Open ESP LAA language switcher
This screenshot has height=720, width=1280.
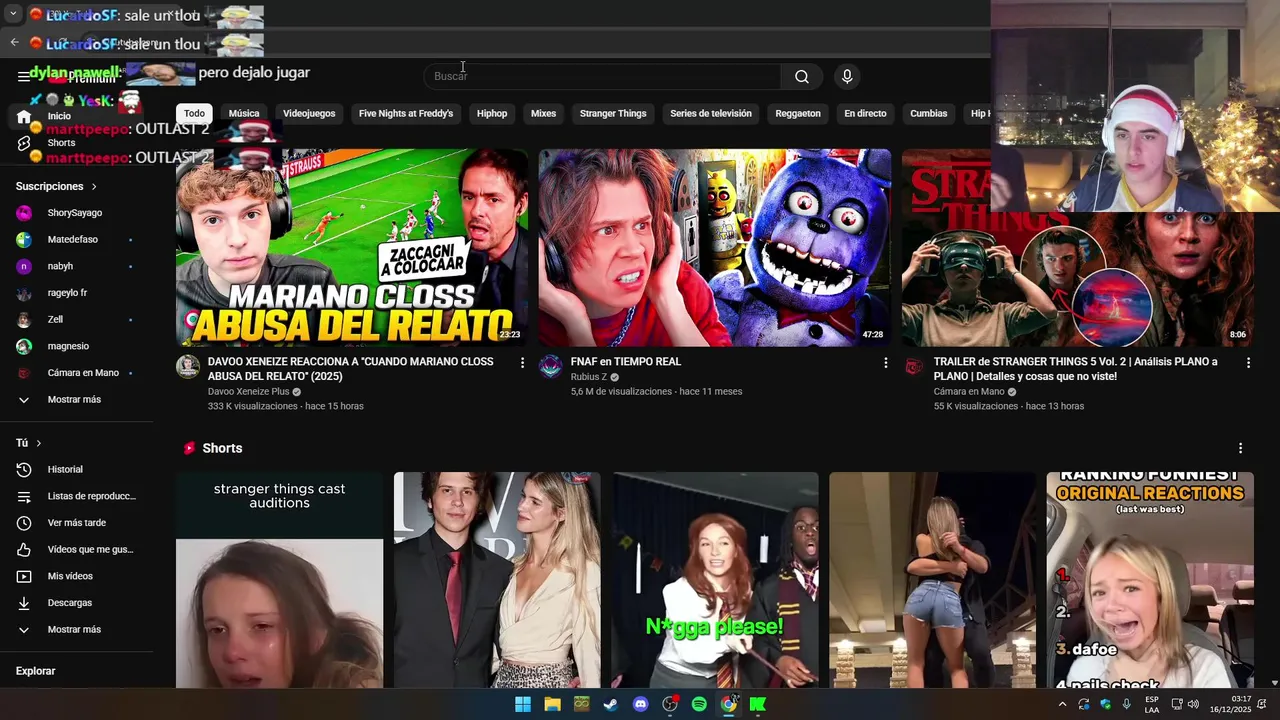(1152, 704)
